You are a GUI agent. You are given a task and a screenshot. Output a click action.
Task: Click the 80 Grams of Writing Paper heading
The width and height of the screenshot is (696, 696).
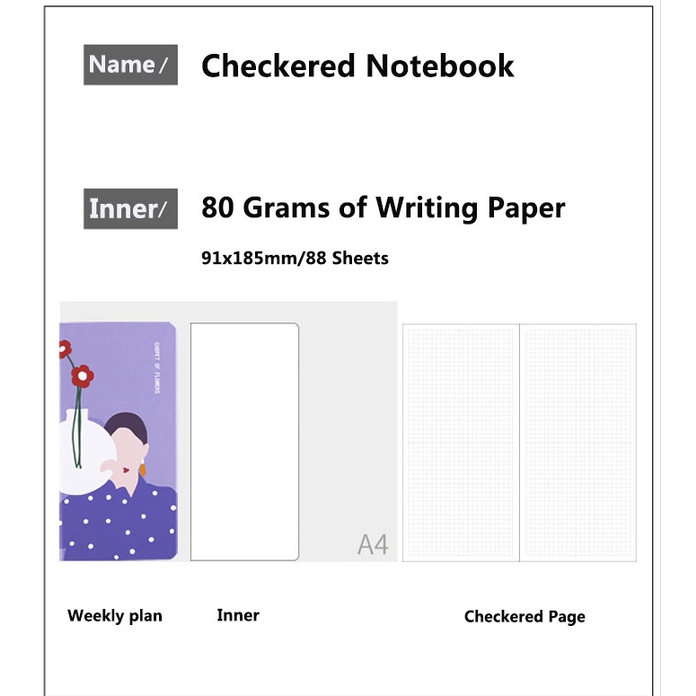pyautogui.click(x=383, y=208)
